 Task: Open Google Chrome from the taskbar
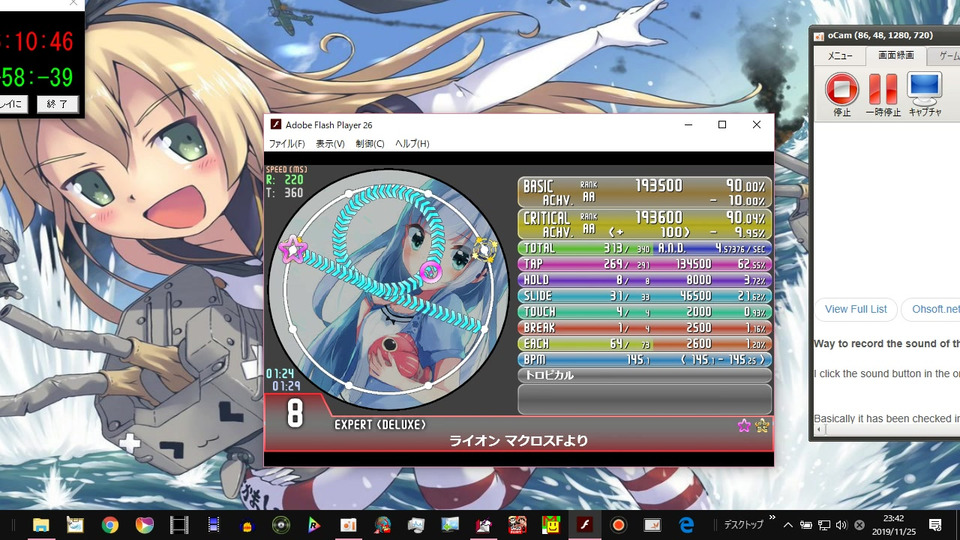[110, 525]
